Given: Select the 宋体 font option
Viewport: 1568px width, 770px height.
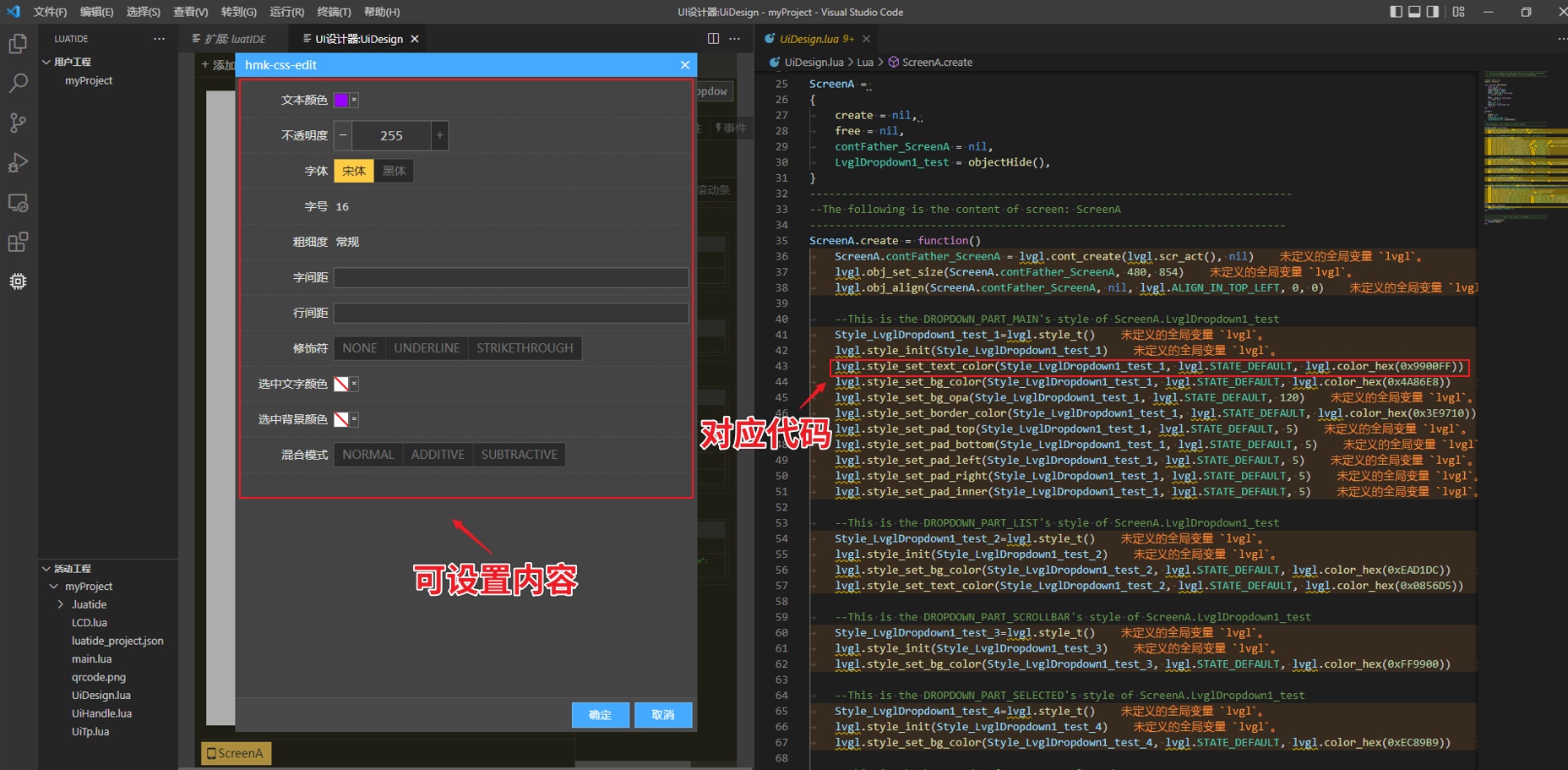Looking at the screenshot, I should tap(354, 171).
